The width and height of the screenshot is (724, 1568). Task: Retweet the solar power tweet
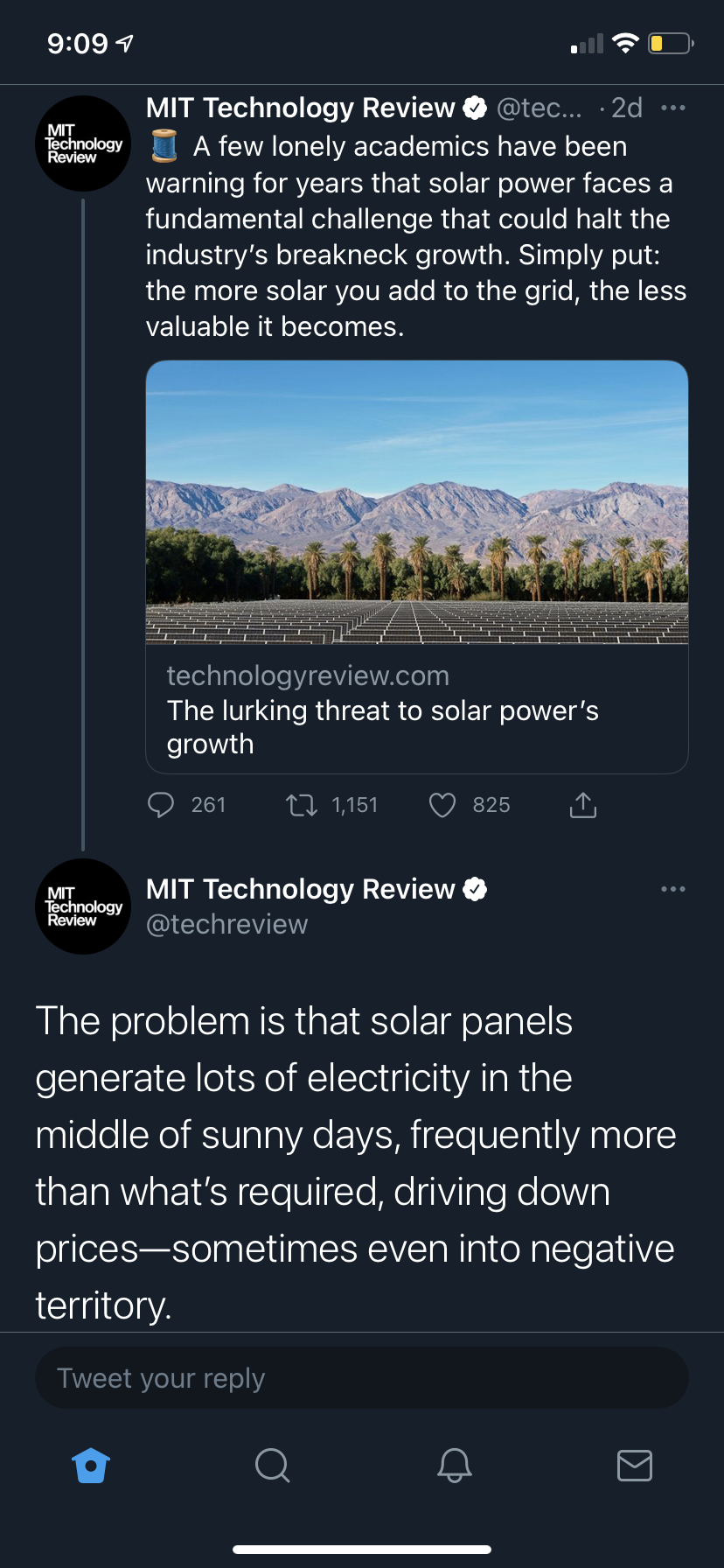[302, 805]
